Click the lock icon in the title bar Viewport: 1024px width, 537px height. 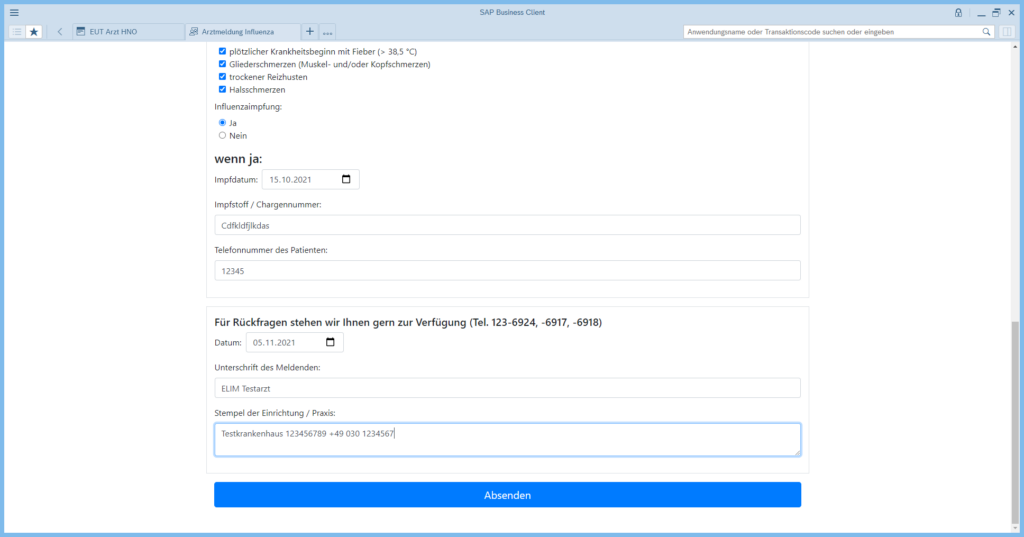click(958, 12)
